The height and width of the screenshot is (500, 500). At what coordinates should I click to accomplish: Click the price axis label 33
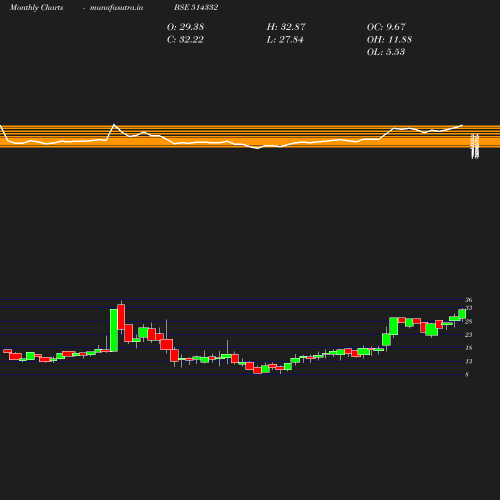(x=469, y=308)
